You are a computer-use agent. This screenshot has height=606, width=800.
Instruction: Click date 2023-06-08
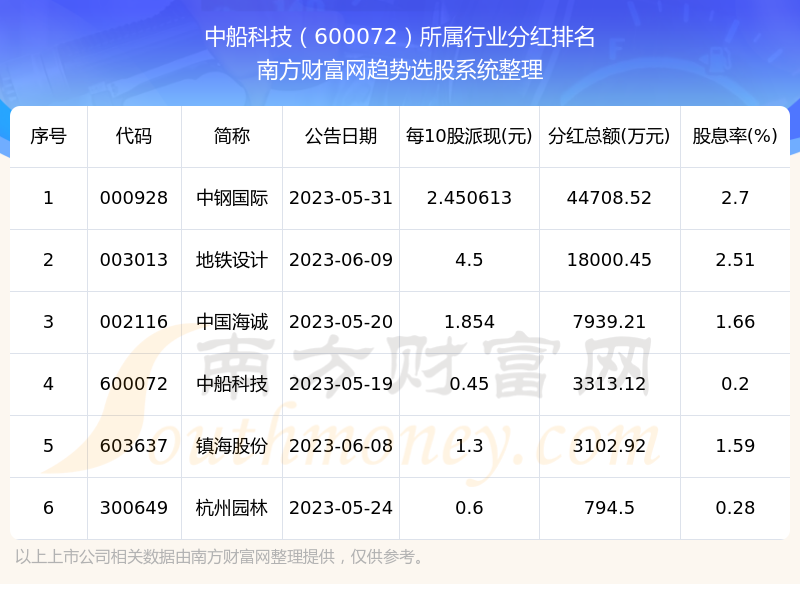(x=341, y=446)
